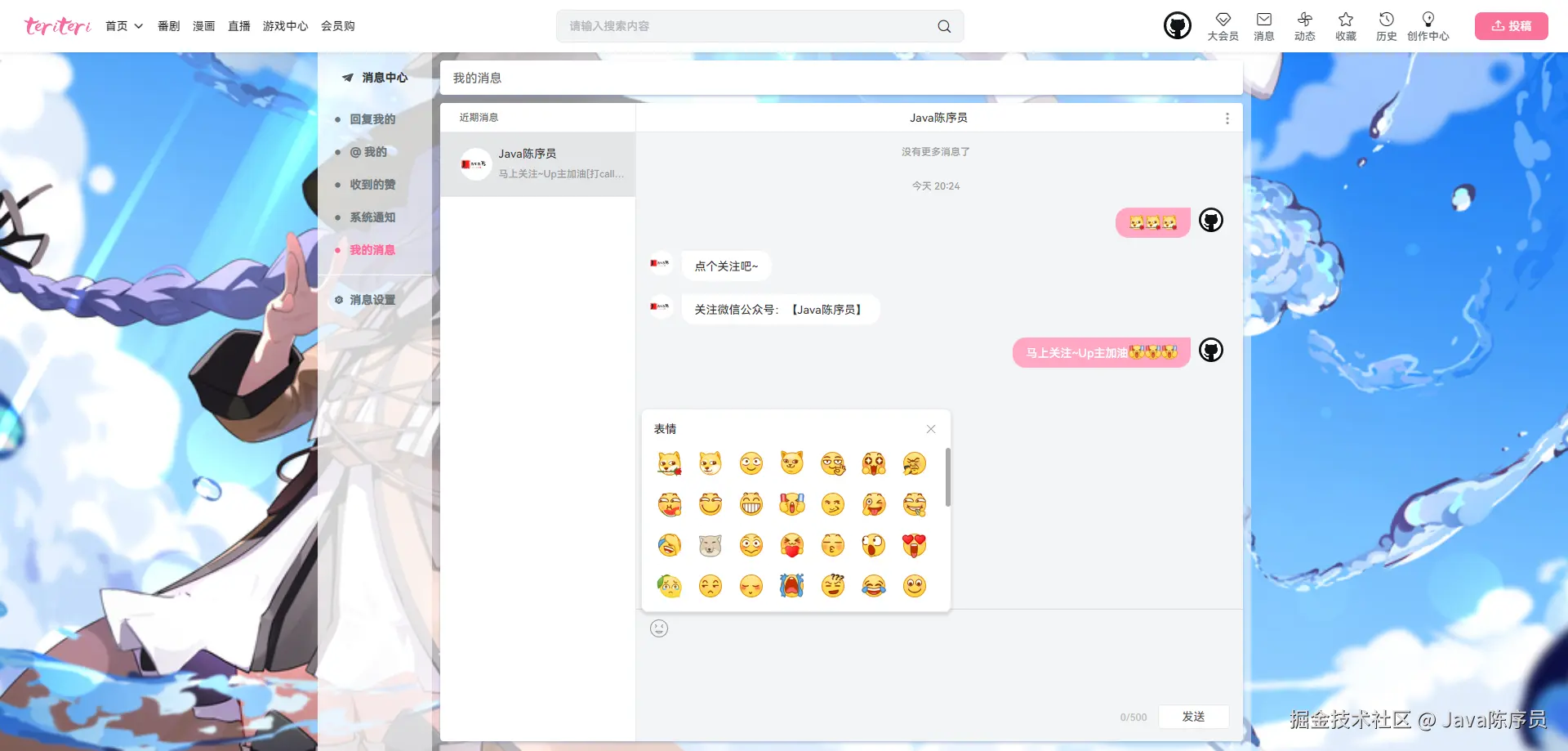Open chat options three-dot menu
1568x751 pixels.
tap(1227, 118)
